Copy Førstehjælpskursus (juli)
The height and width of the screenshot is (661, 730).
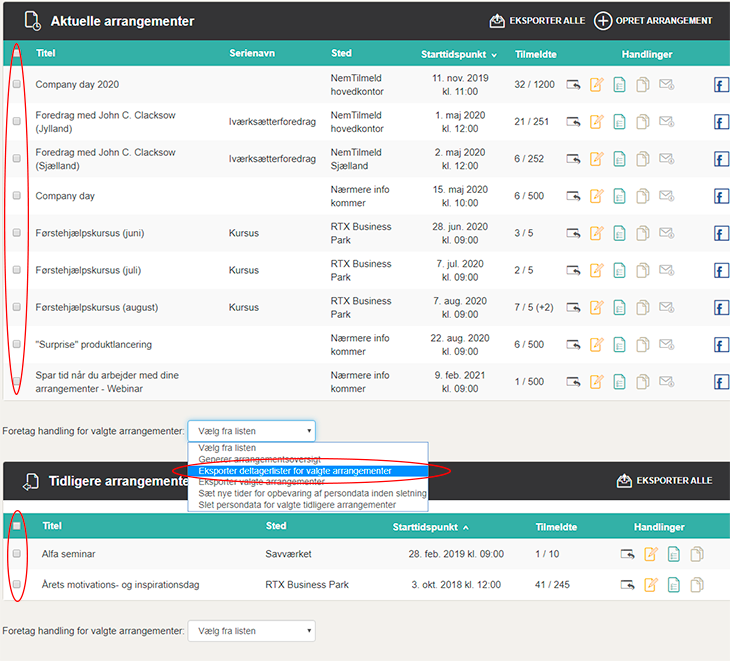[642, 270]
